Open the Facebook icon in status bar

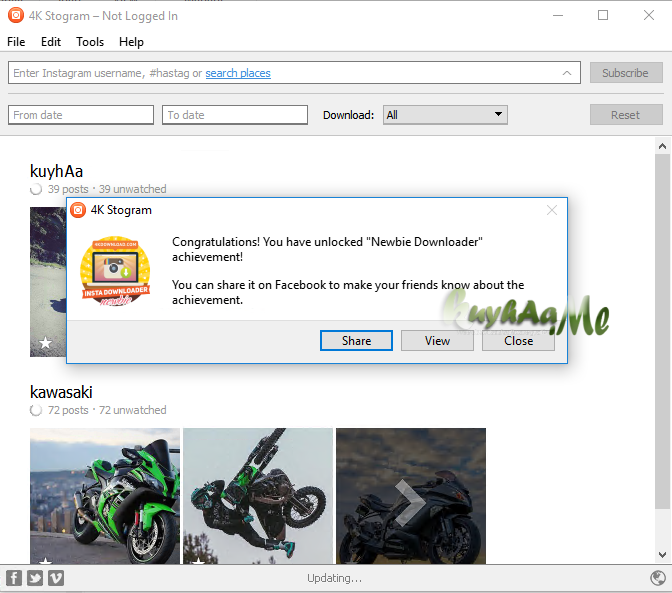tap(14, 578)
